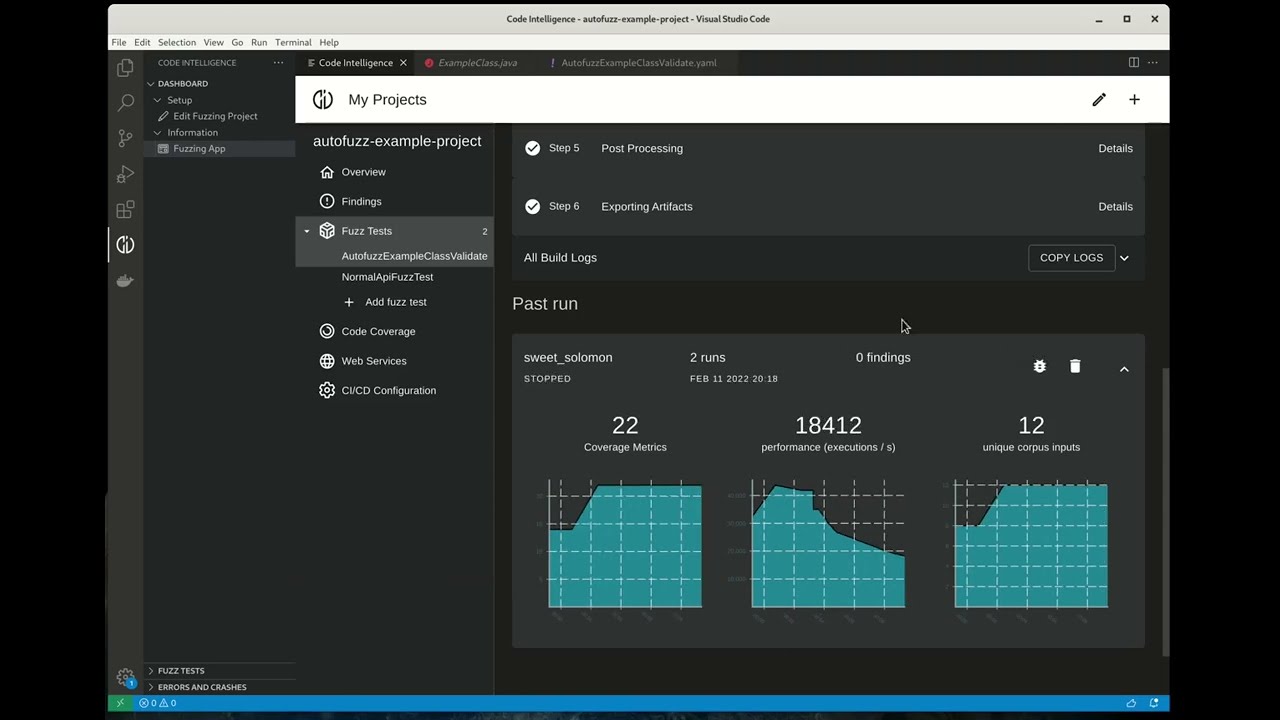Open the Search view in activity bar
This screenshot has width=1280, height=720.
pos(125,102)
